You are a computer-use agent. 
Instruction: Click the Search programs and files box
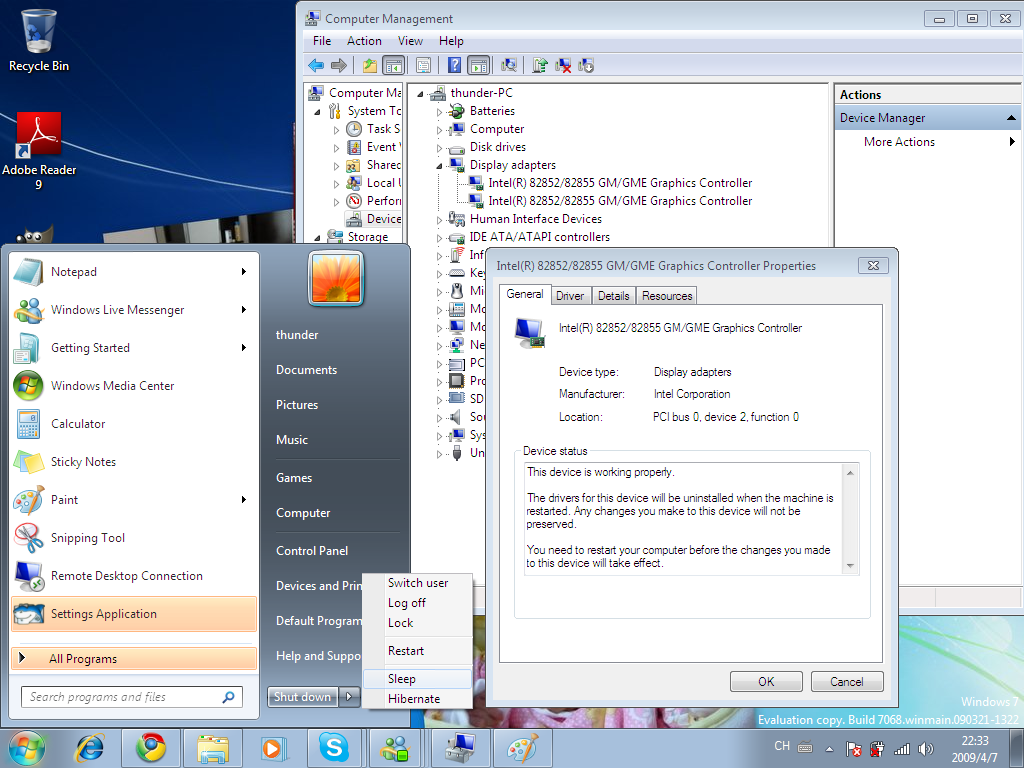coord(132,697)
